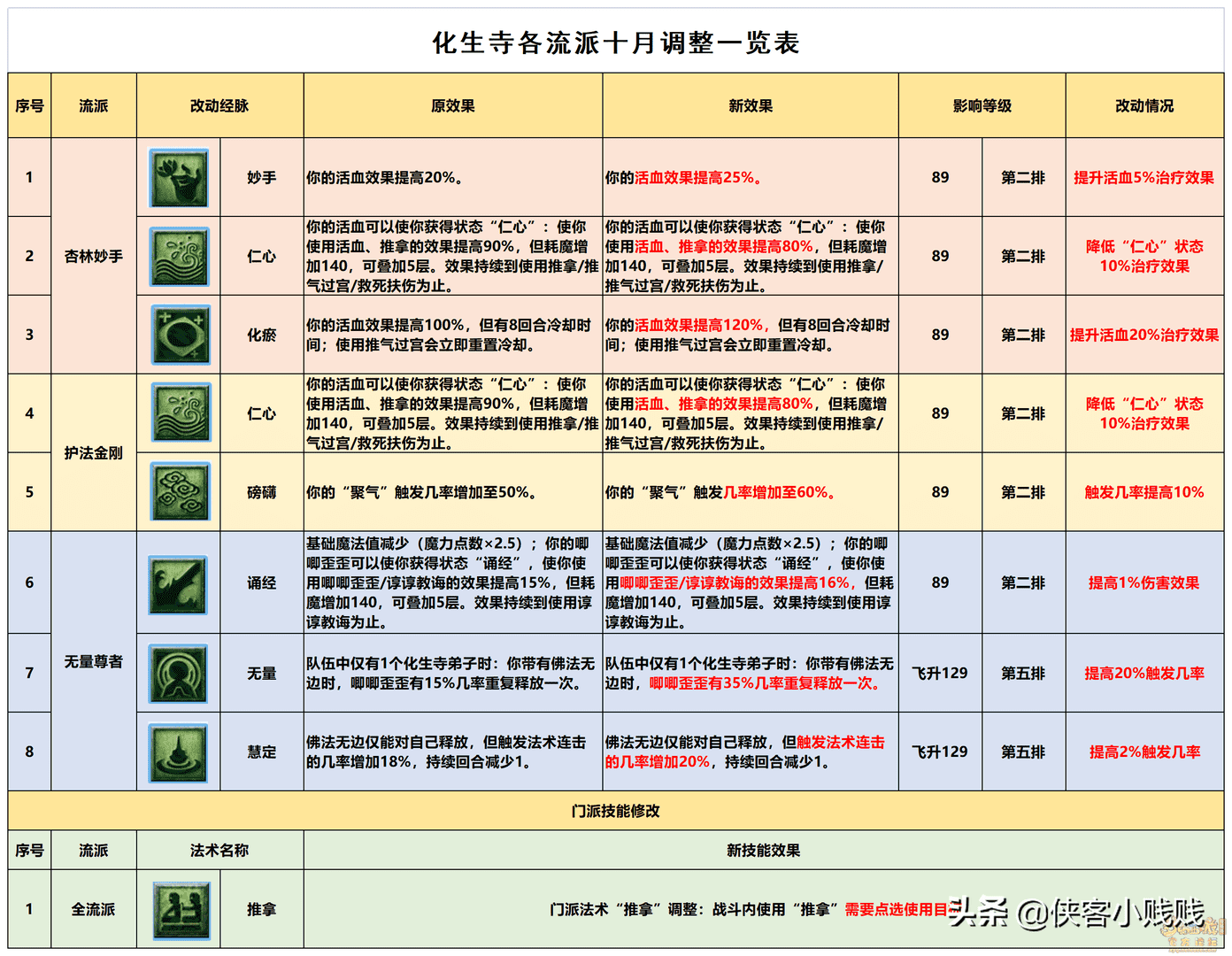This screenshot has width=1232, height=956.
Task: Click the 无量尊者 school cell
Action: (x=94, y=661)
